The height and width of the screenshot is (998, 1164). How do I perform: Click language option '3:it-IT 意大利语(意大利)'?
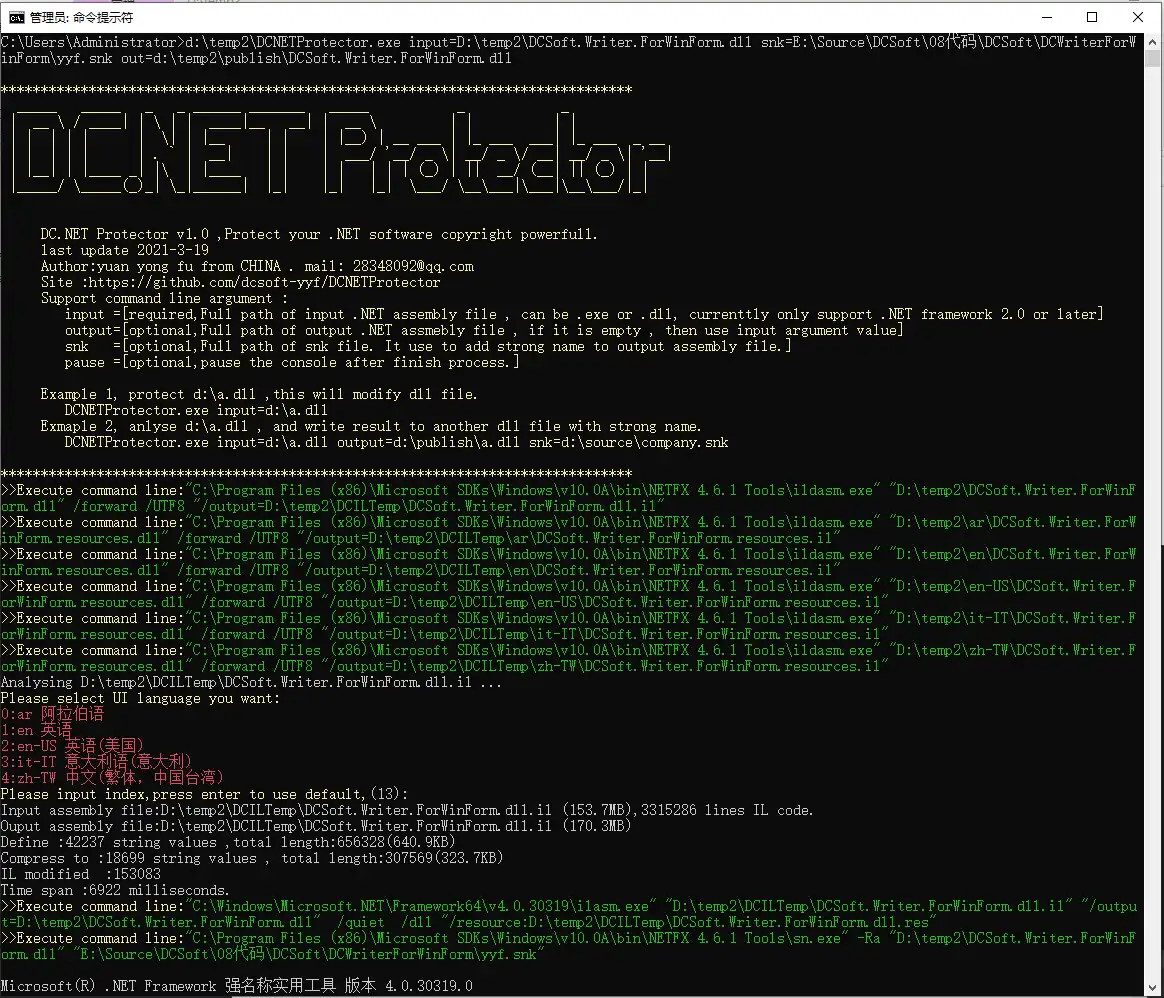pyautogui.click(x=97, y=762)
